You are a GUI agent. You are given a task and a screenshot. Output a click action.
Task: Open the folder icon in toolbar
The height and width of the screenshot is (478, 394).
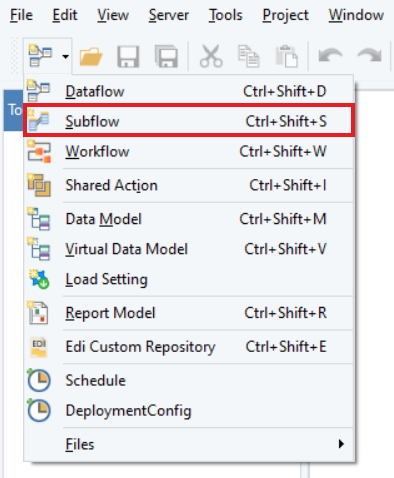(x=91, y=56)
